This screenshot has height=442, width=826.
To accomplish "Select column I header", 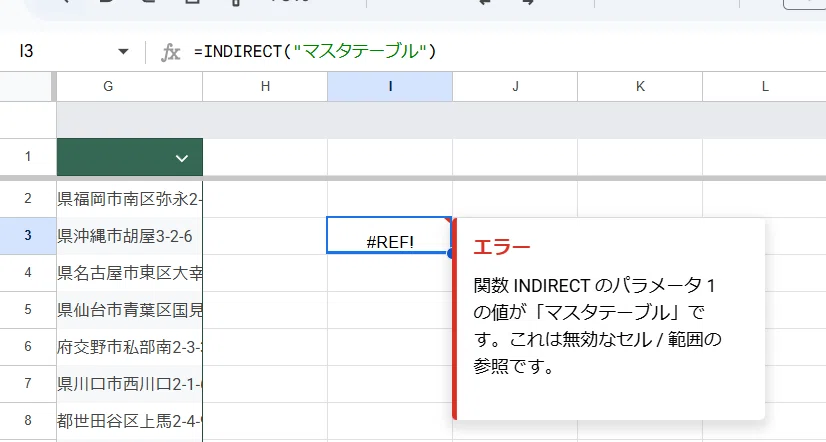I will tap(390, 86).
